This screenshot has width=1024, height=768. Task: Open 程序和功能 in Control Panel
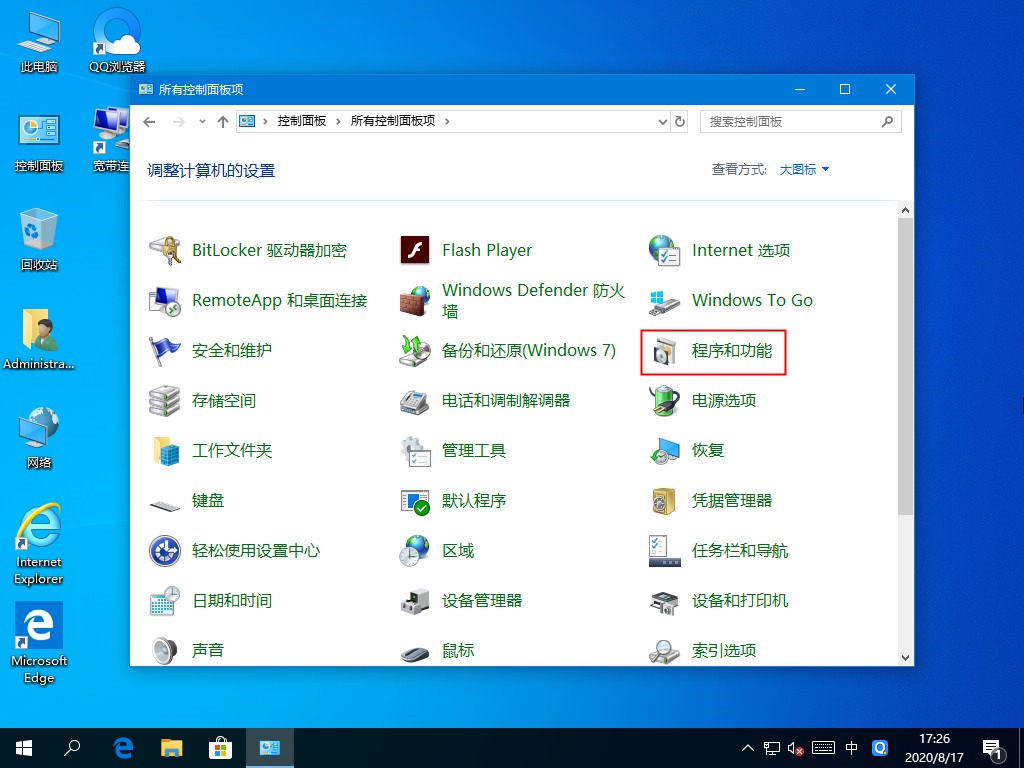click(x=713, y=351)
